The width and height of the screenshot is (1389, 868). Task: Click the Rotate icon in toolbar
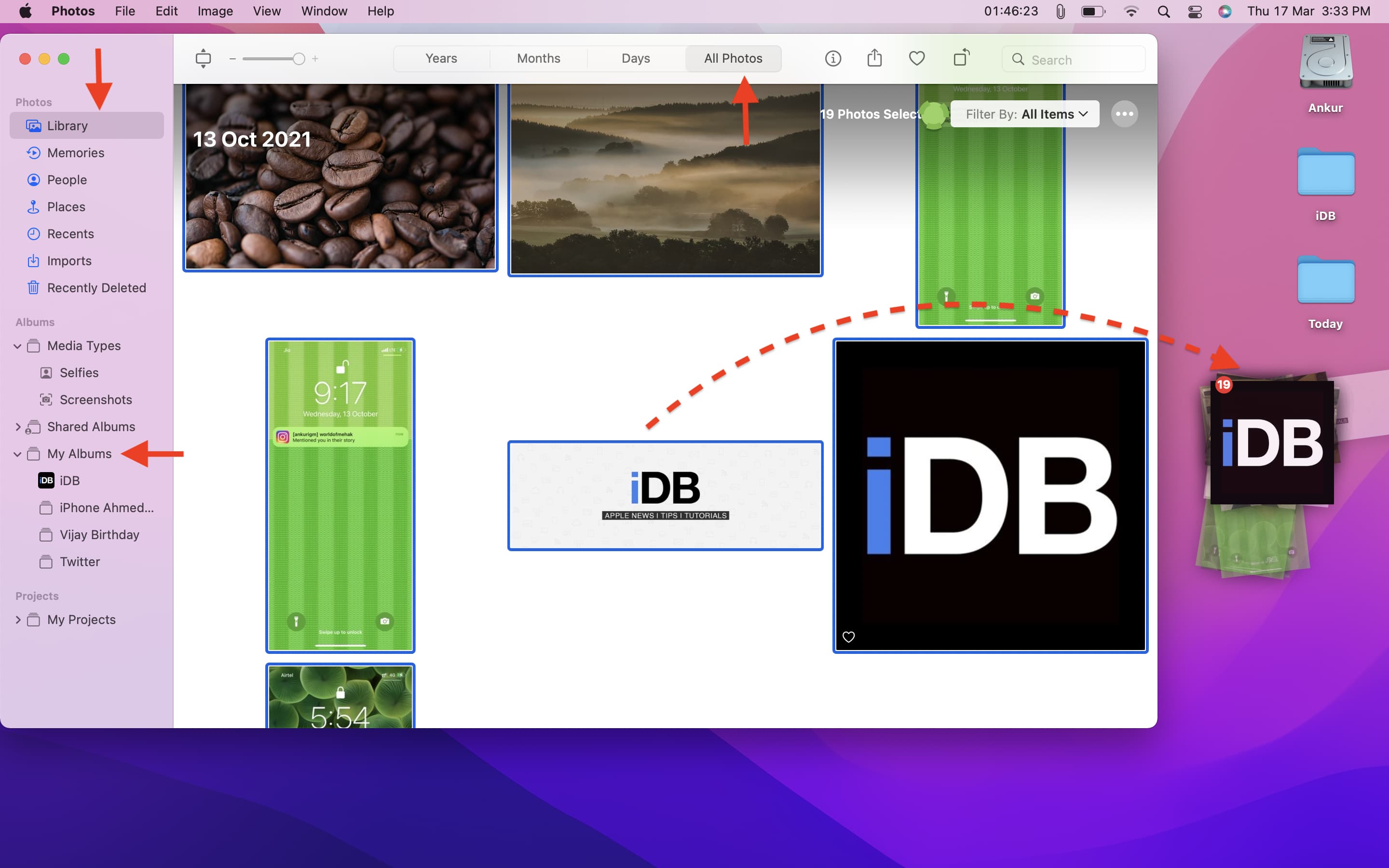tap(961, 57)
